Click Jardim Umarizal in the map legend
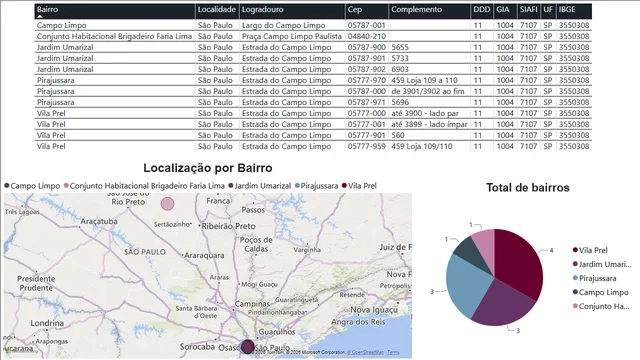 point(260,186)
